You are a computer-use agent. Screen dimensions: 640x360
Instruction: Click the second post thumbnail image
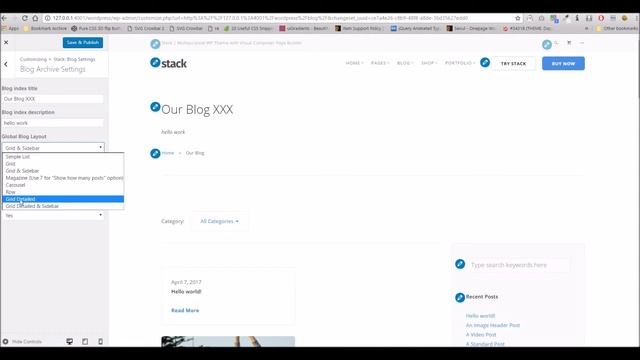(x=228, y=342)
